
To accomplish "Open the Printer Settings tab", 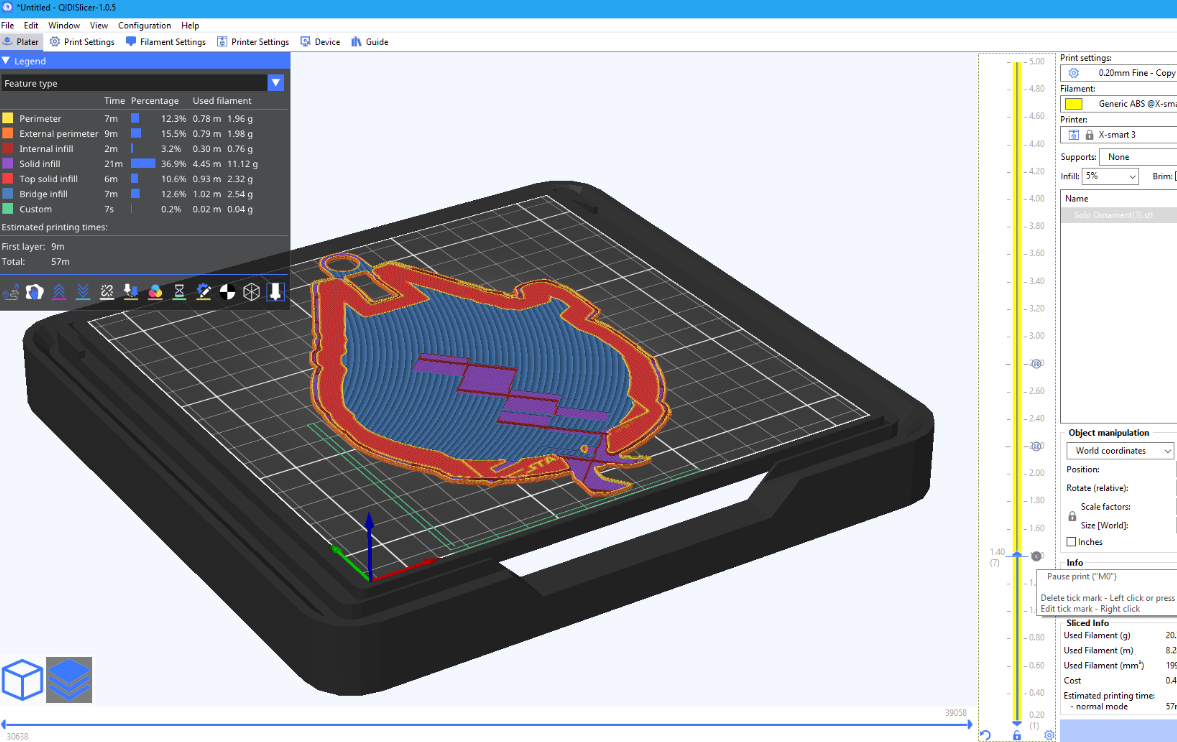I will 252,42.
